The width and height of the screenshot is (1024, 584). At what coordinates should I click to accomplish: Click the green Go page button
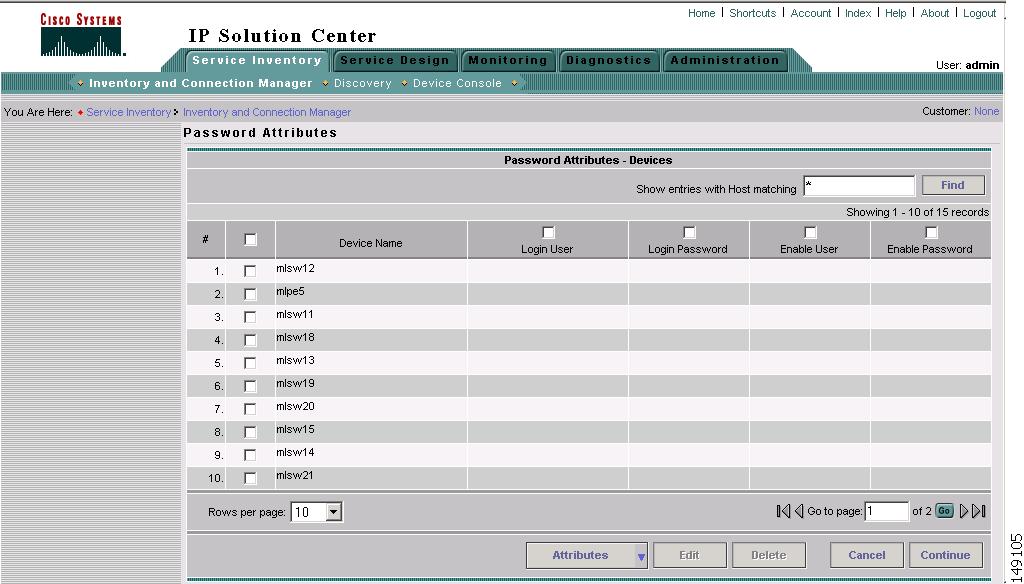(944, 511)
